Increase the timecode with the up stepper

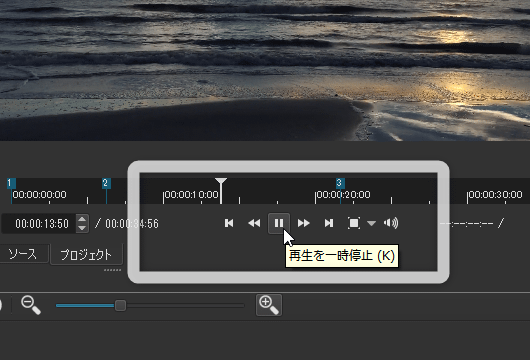(82, 219)
